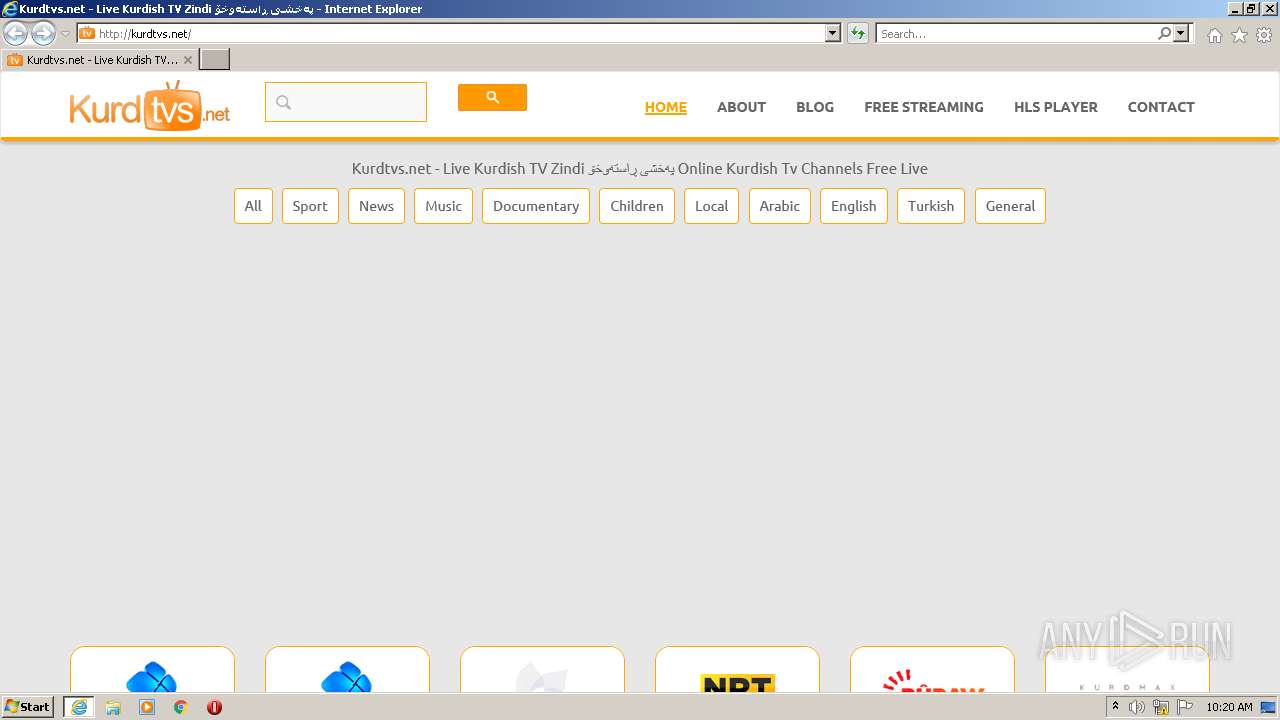Click the Refresh page icon
The image size is (1280, 720).
[858, 33]
